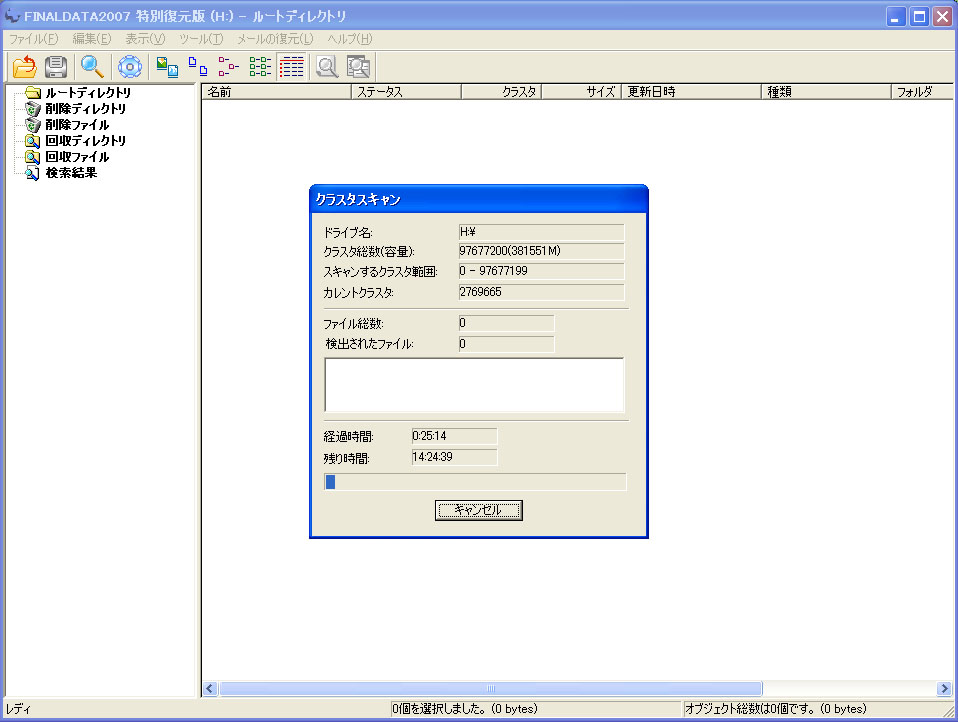Minimize the FINALDATA2007 window
Screen dimensions: 958x722
[896, 16]
